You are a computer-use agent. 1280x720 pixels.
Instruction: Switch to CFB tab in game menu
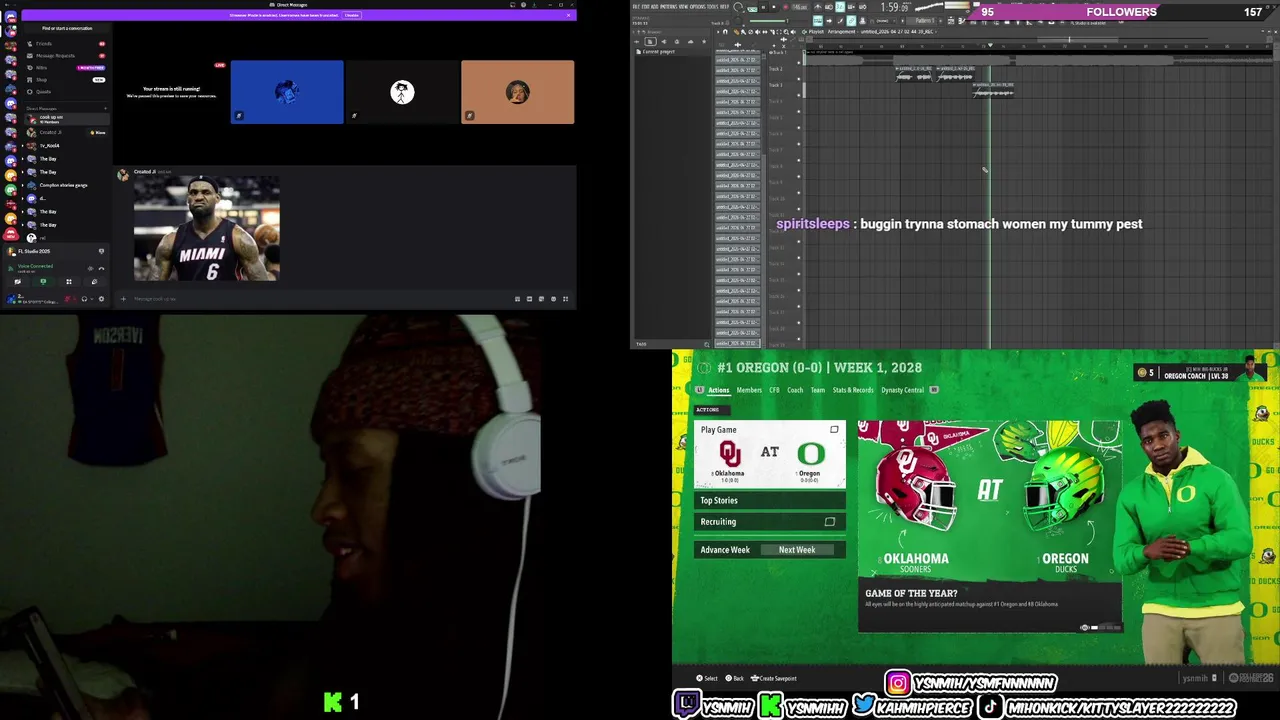tap(774, 390)
